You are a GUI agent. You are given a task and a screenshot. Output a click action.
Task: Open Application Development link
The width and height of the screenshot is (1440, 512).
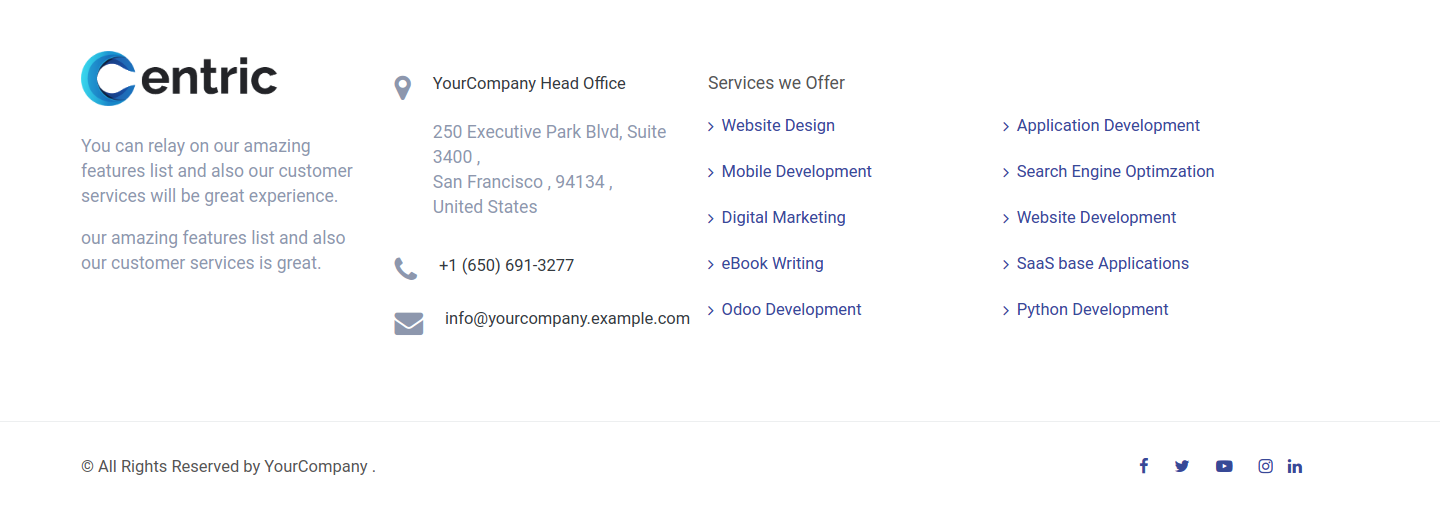[x=1108, y=126]
